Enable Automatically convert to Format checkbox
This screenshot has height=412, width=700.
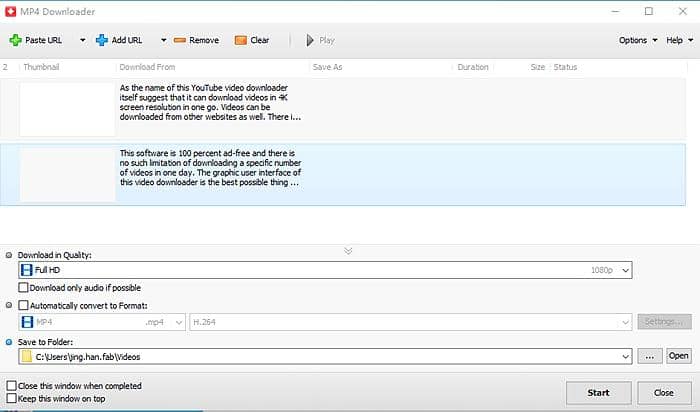pyautogui.click(x=23, y=305)
